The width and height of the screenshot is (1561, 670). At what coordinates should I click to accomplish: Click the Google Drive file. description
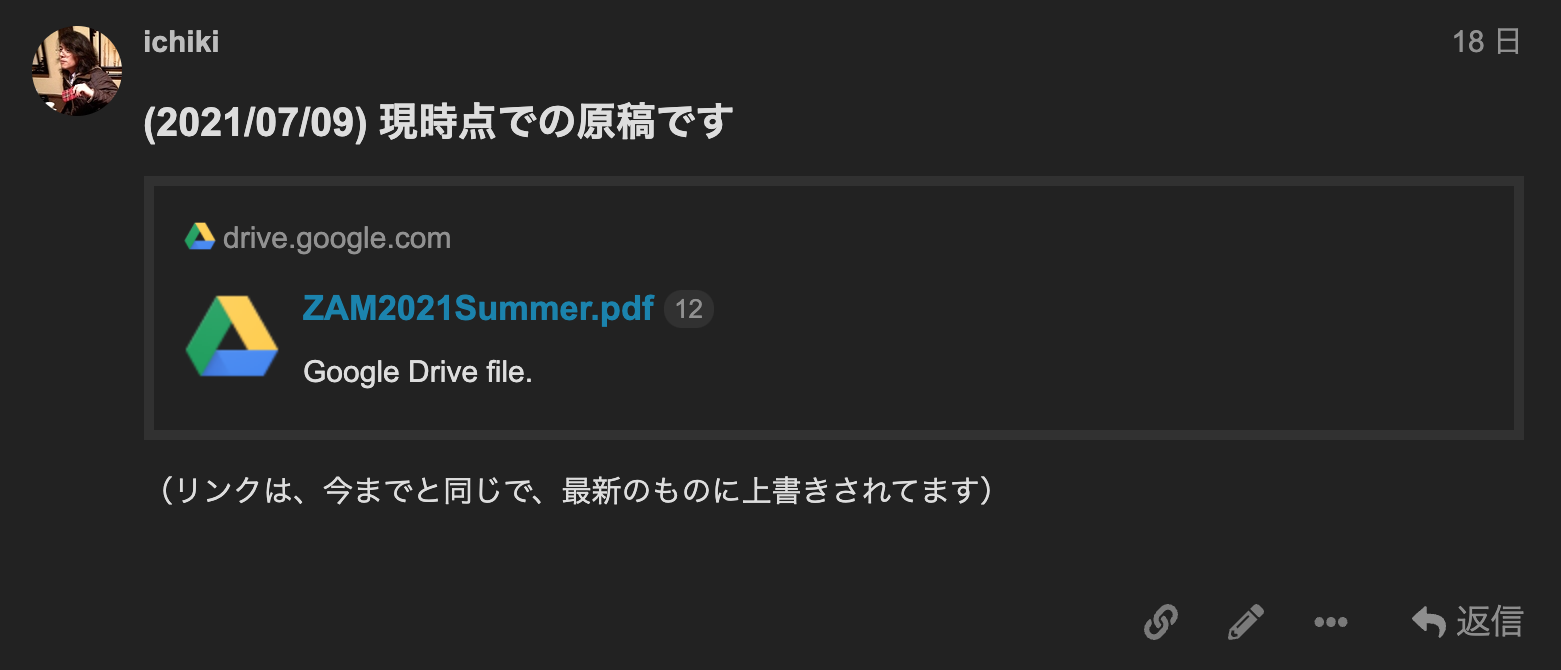tap(418, 372)
